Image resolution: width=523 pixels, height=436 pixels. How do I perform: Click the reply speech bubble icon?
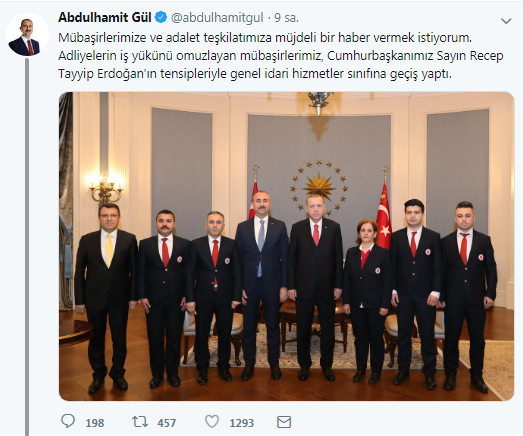pyautogui.click(x=68, y=422)
